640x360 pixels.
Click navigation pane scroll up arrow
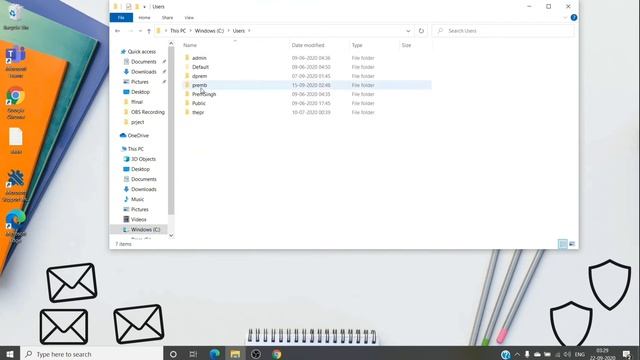coord(171,43)
